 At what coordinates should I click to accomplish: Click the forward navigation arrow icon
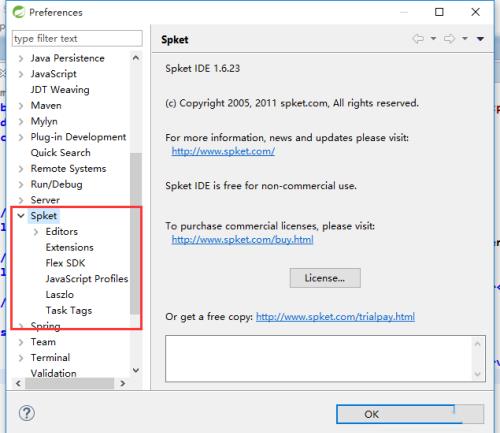[449, 39]
